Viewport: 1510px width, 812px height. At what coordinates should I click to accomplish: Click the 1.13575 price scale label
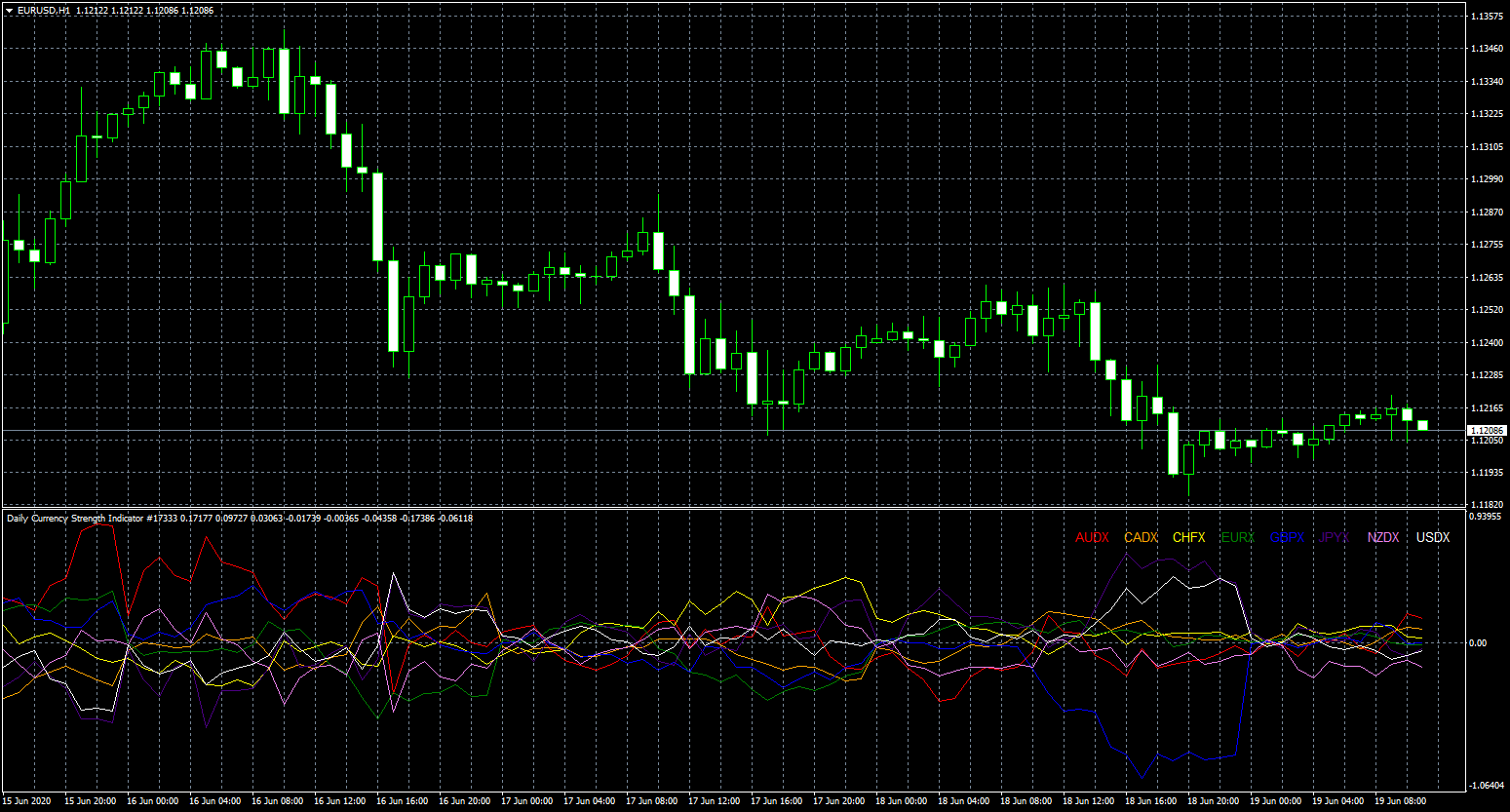point(1487,17)
